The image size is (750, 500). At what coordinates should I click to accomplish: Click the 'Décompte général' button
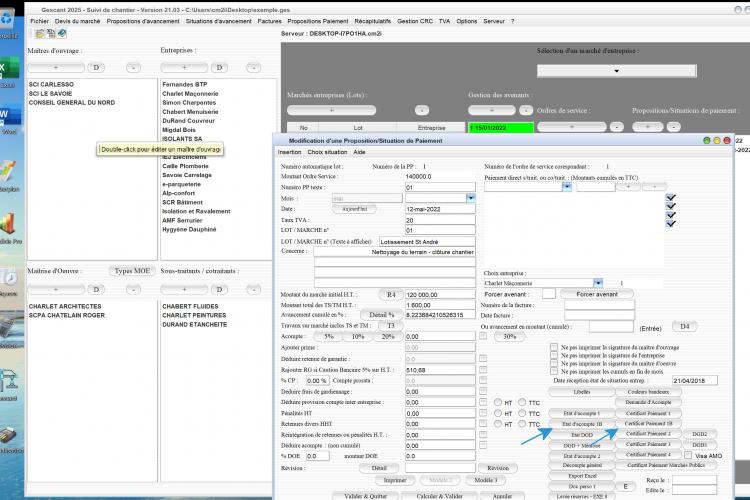pyautogui.click(x=582, y=465)
